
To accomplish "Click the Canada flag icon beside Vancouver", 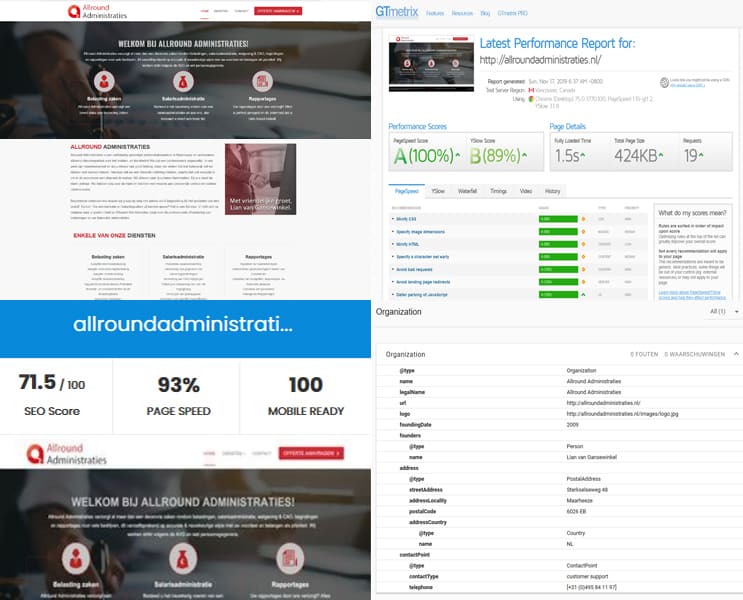I will click(531, 90).
